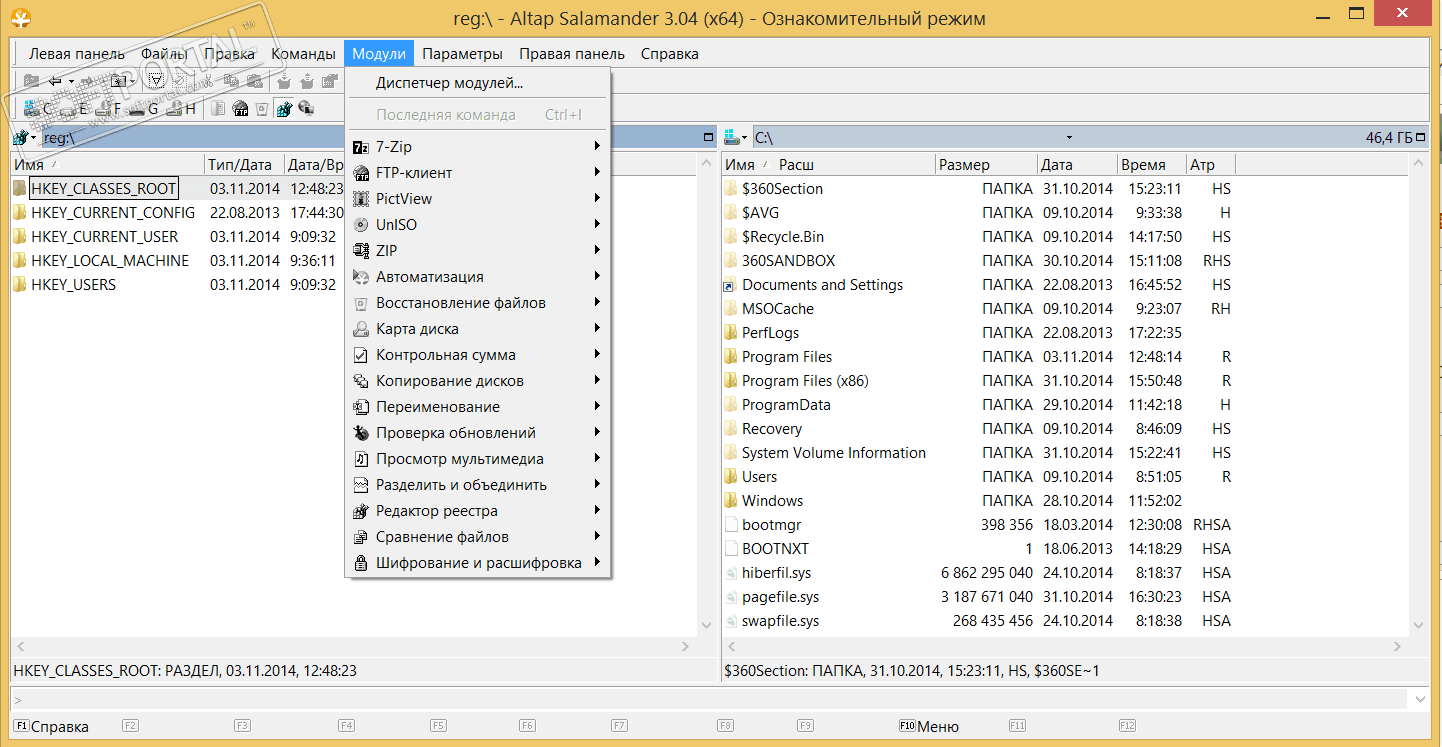The image size is (1442, 747).
Task: Click the FTP client icon in drive bar
Action: tap(240, 108)
